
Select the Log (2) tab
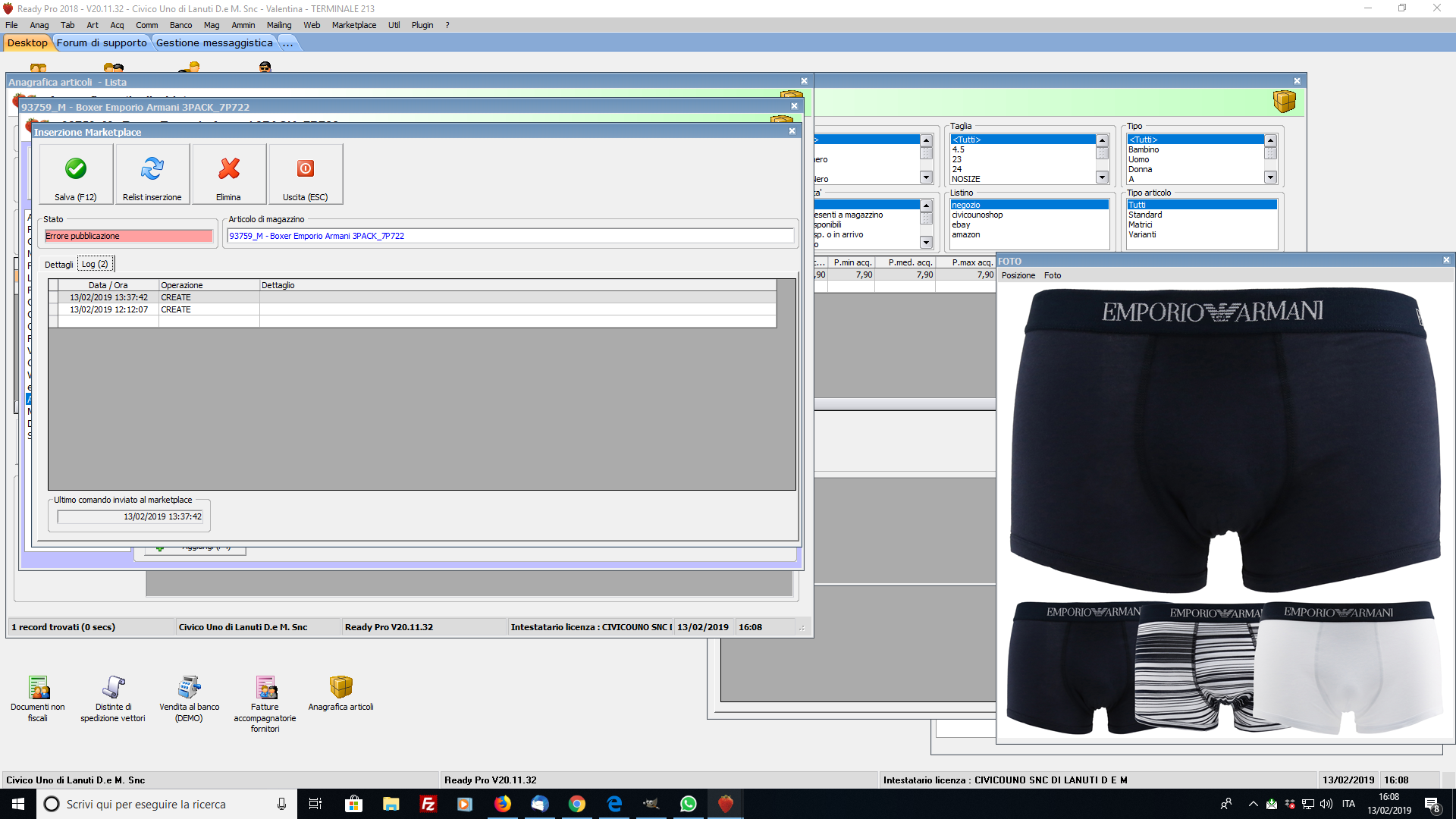click(x=95, y=264)
